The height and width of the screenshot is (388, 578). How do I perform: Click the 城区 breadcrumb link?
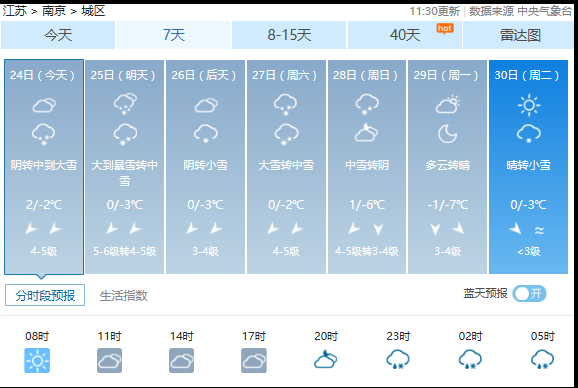click(93, 11)
